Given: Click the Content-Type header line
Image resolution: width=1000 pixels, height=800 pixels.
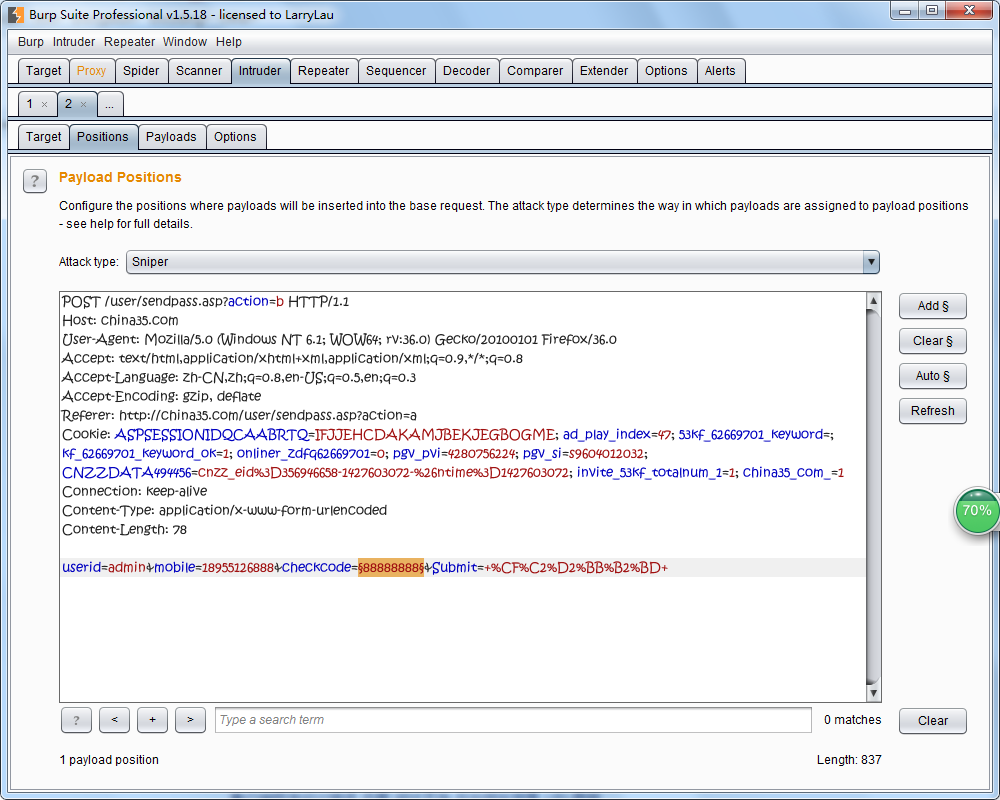Looking at the screenshot, I should [224, 510].
